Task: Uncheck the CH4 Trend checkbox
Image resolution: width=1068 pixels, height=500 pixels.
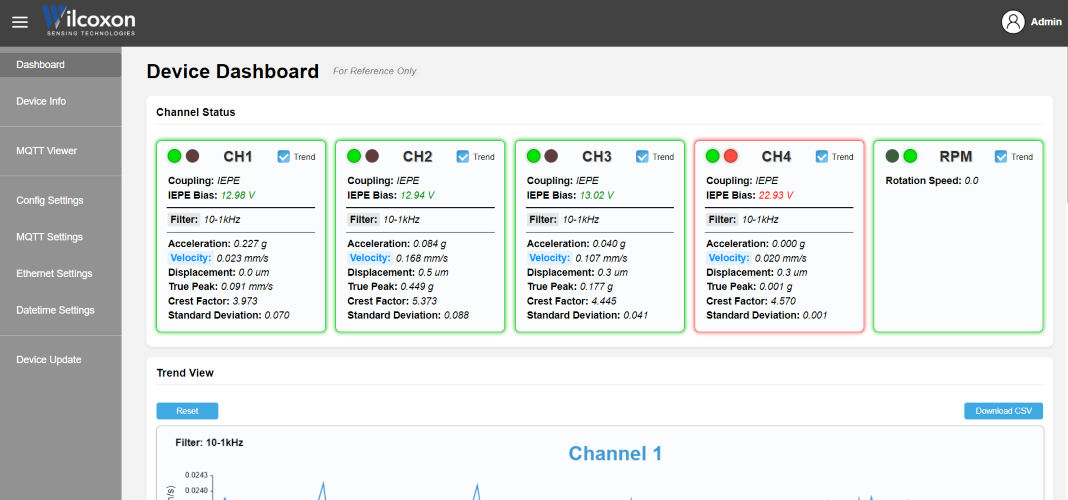Action: (822, 157)
